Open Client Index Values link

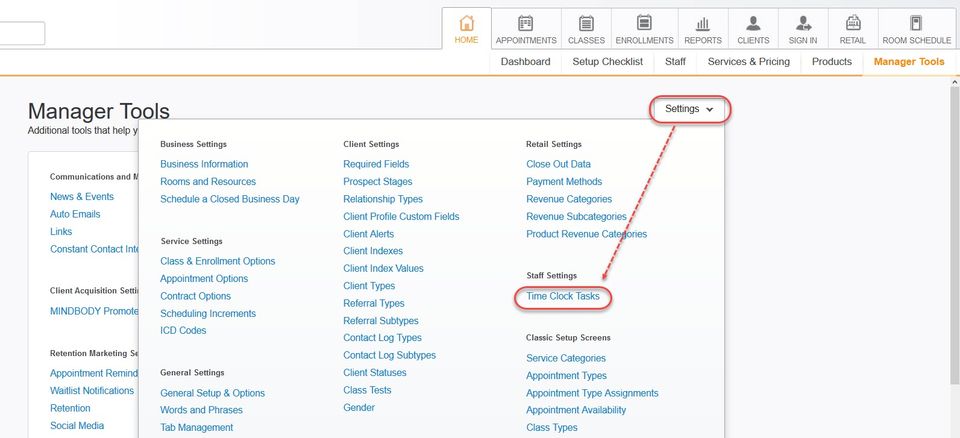[383, 268]
